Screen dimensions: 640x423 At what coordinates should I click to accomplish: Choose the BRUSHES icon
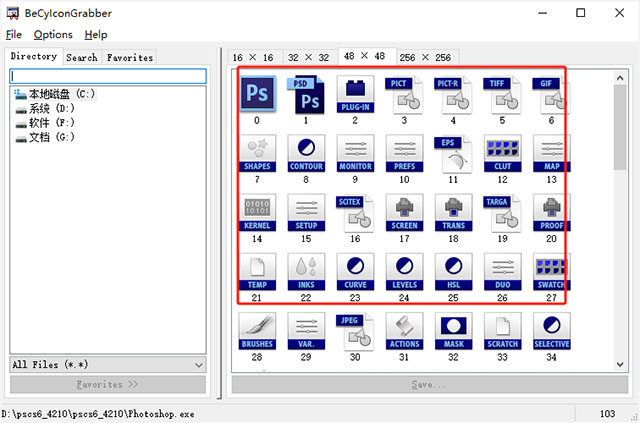coord(257,329)
